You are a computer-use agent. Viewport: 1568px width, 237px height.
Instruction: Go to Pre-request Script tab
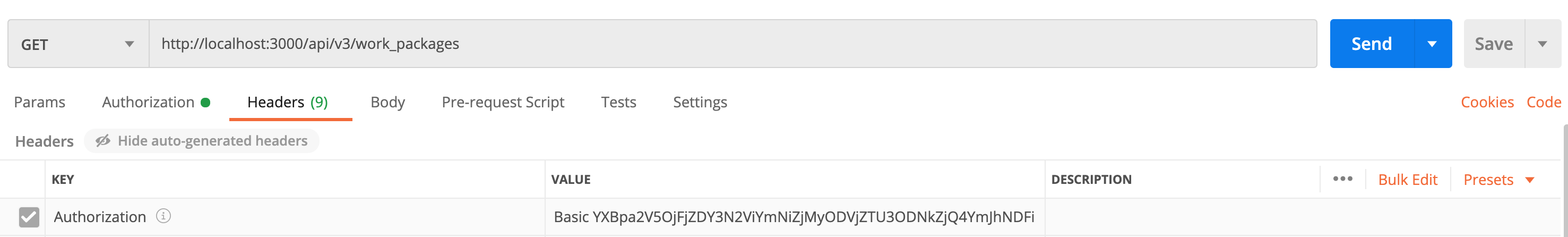point(503,101)
